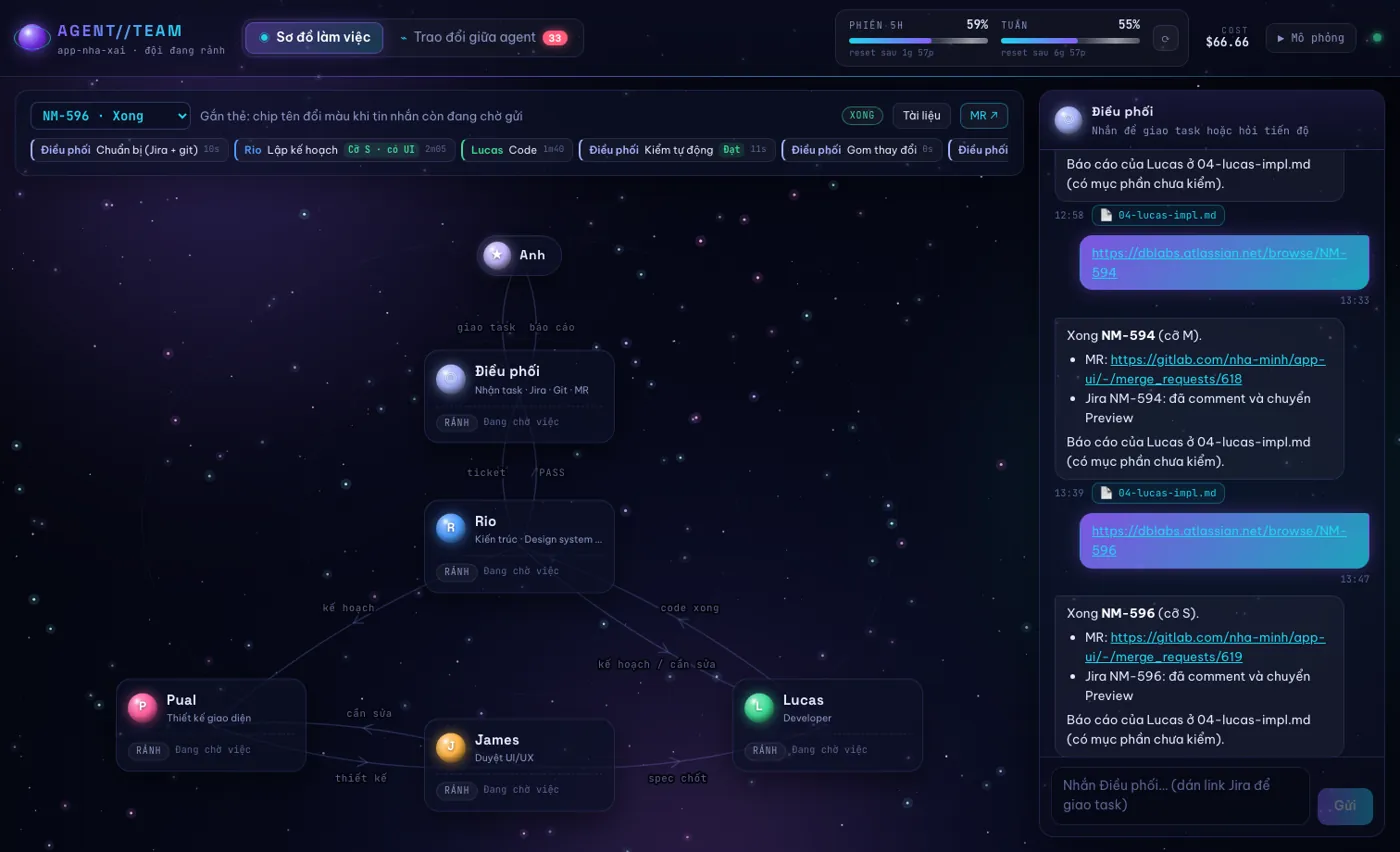
Task: Click the refresh usage icon button
Action: (1166, 38)
